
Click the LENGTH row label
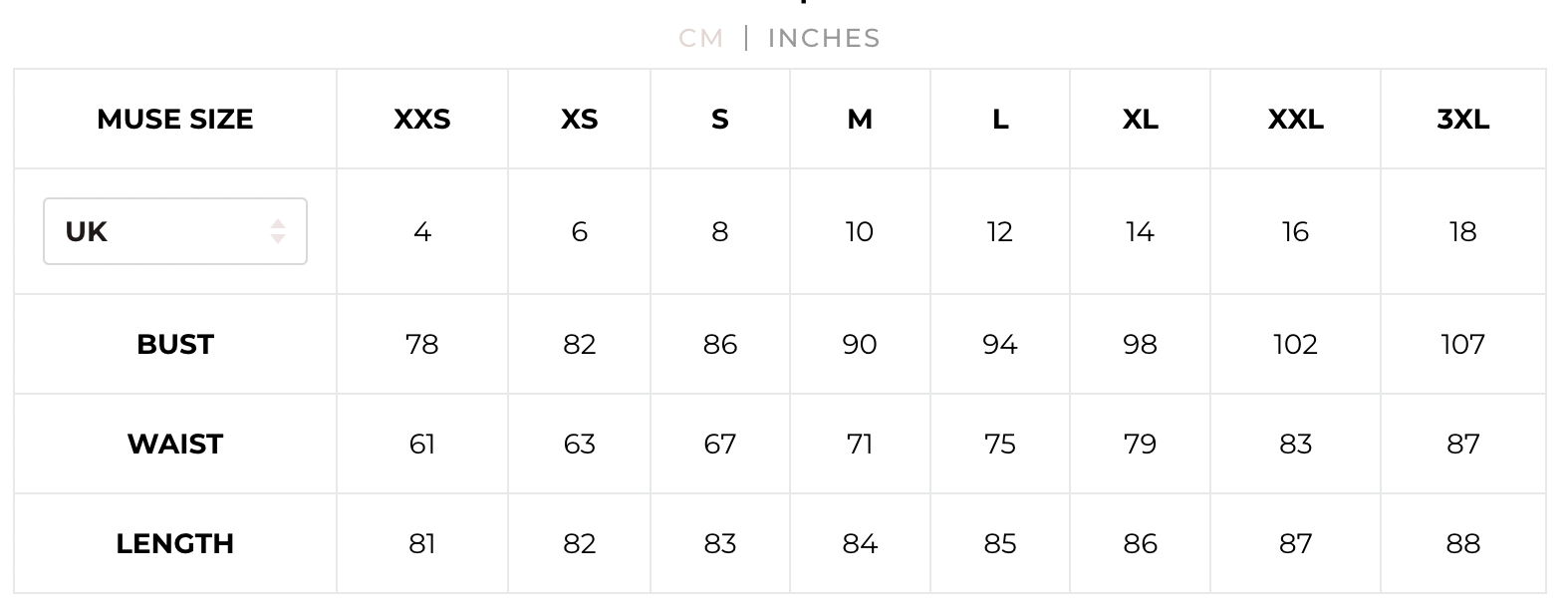tap(174, 543)
